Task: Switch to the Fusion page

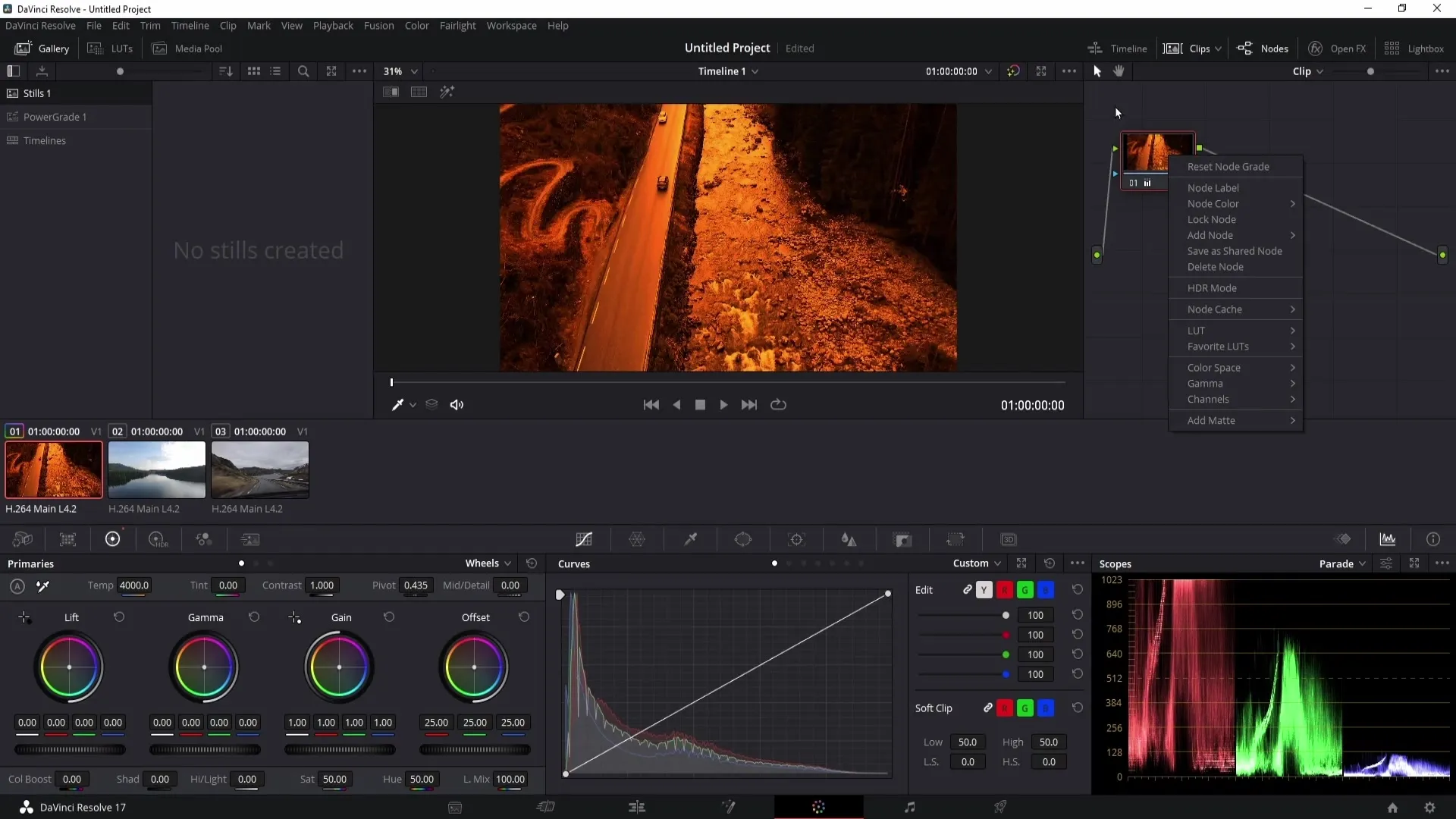Action: tap(728, 807)
